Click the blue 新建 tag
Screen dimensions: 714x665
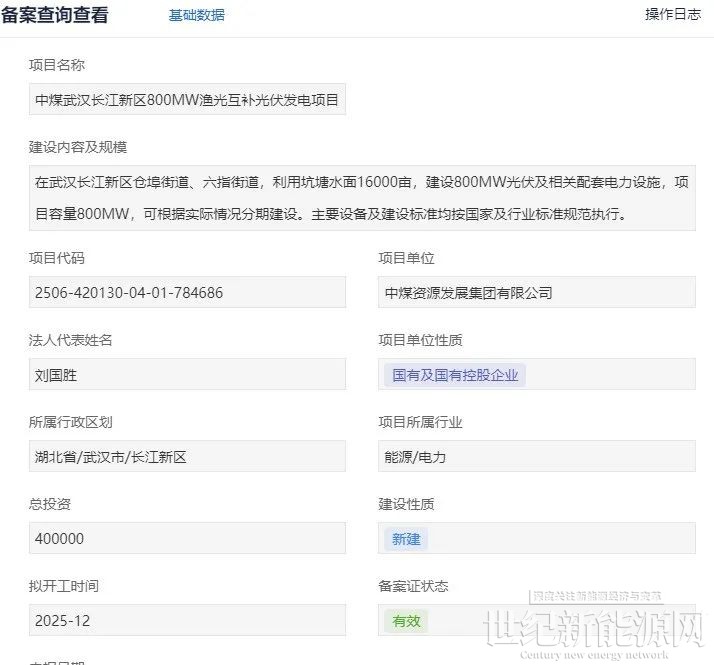(x=406, y=539)
